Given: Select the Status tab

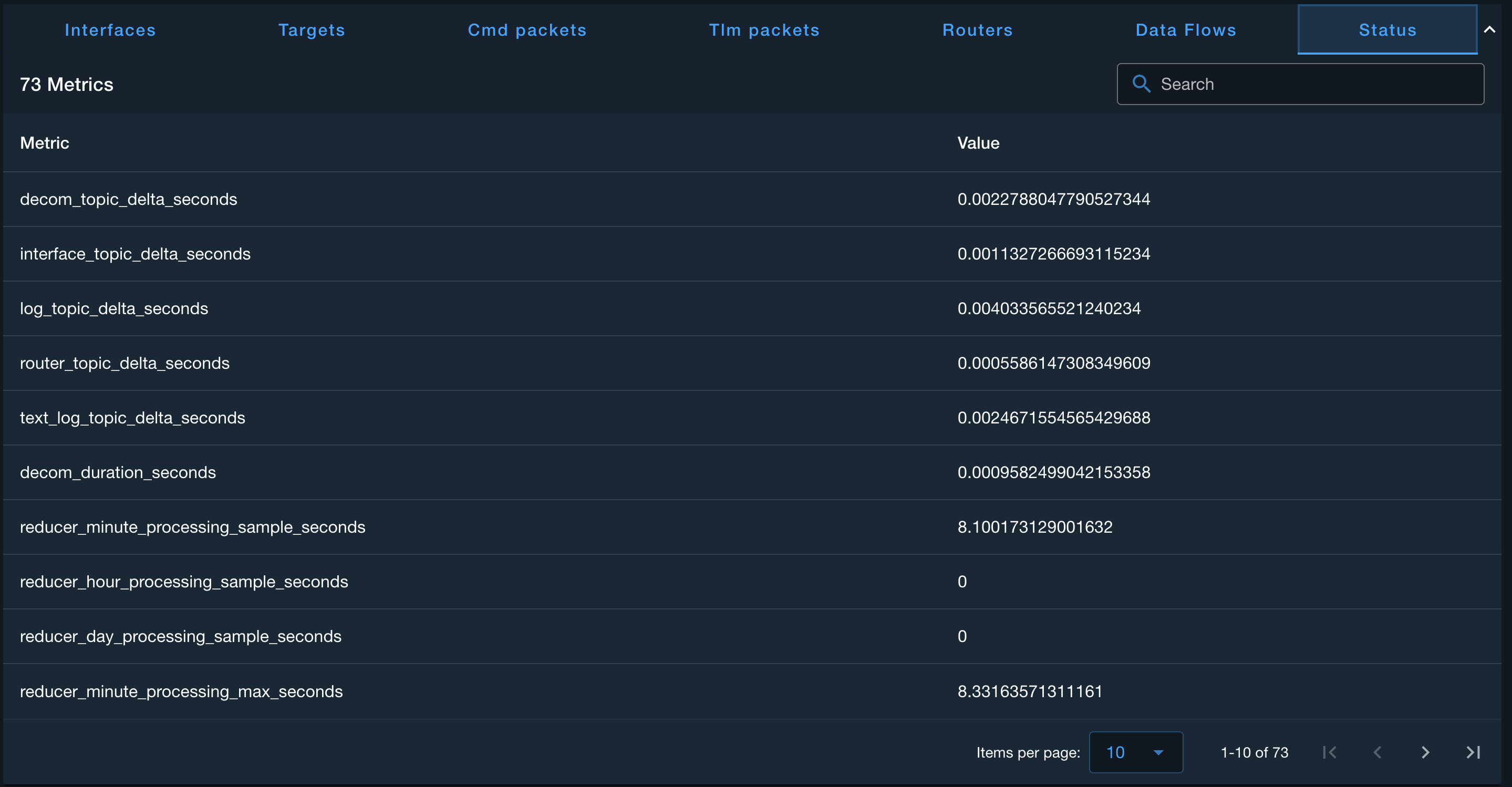Looking at the screenshot, I should pyautogui.click(x=1387, y=30).
